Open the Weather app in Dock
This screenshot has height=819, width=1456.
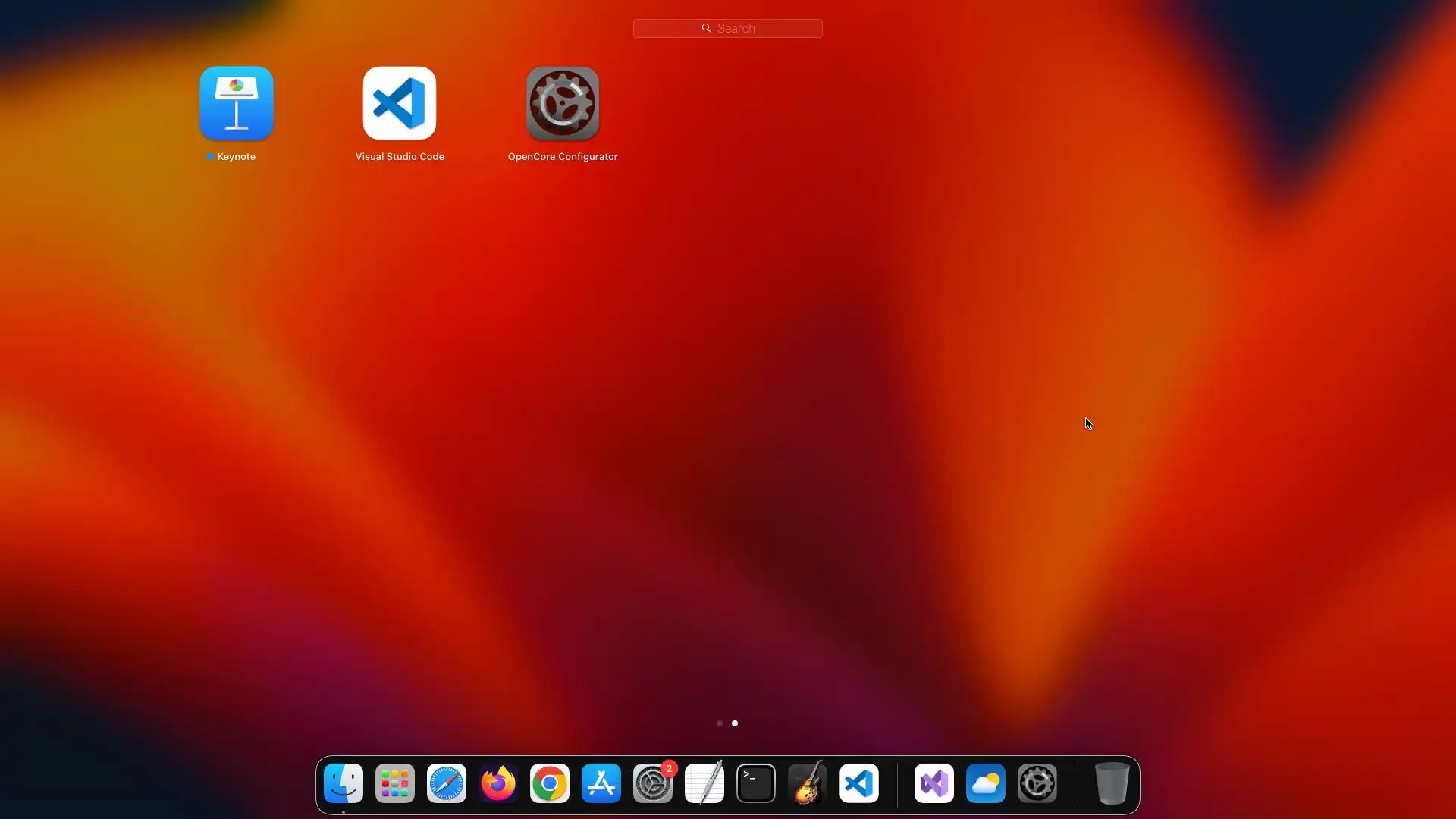coord(986,783)
